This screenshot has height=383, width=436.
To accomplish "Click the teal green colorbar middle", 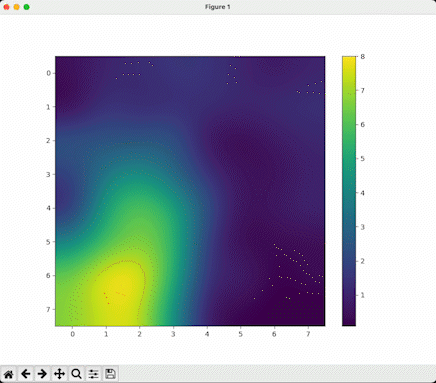I will click(349, 191).
